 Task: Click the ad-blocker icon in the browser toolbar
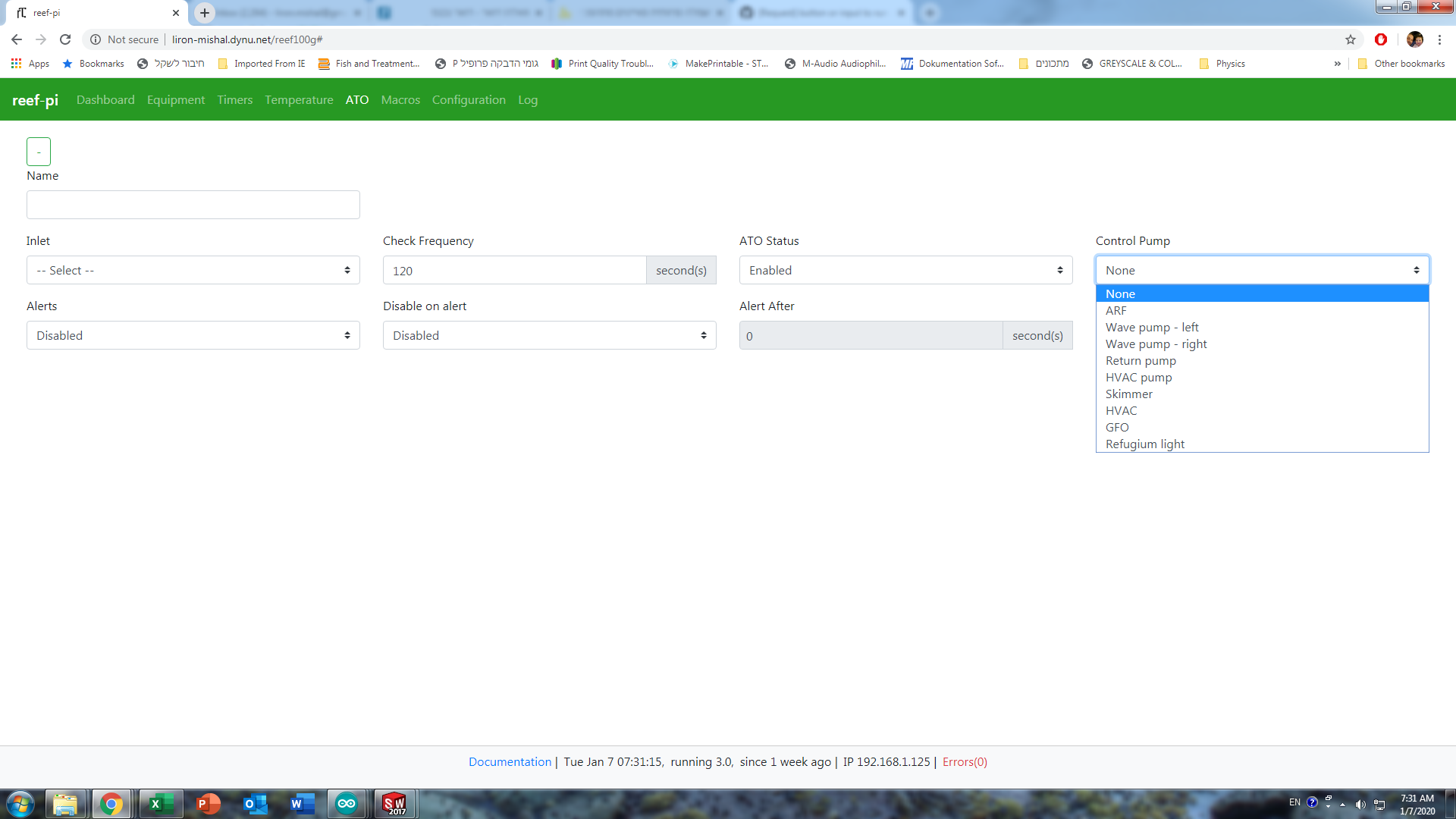[x=1382, y=39]
